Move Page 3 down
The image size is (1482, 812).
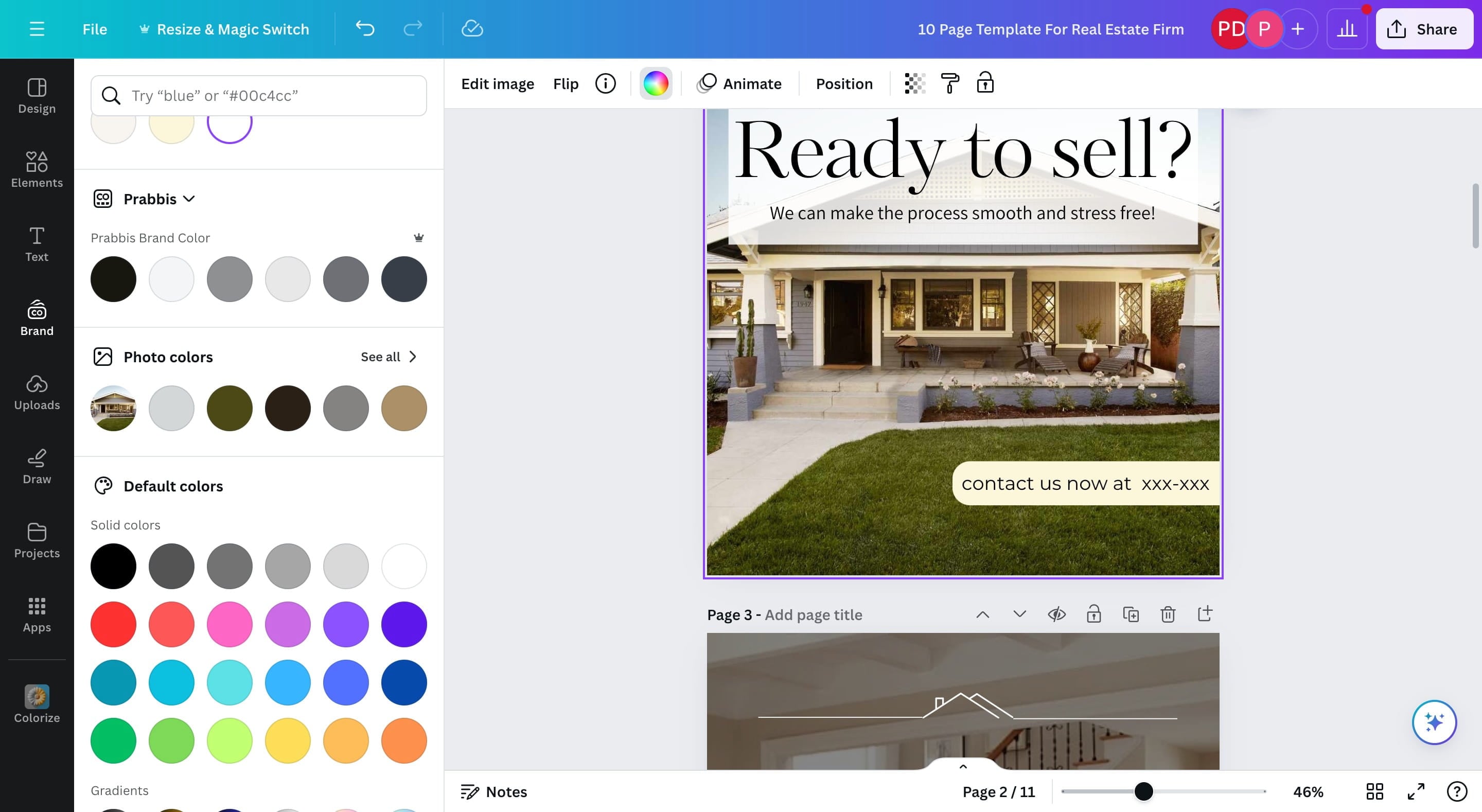click(x=1019, y=614)
